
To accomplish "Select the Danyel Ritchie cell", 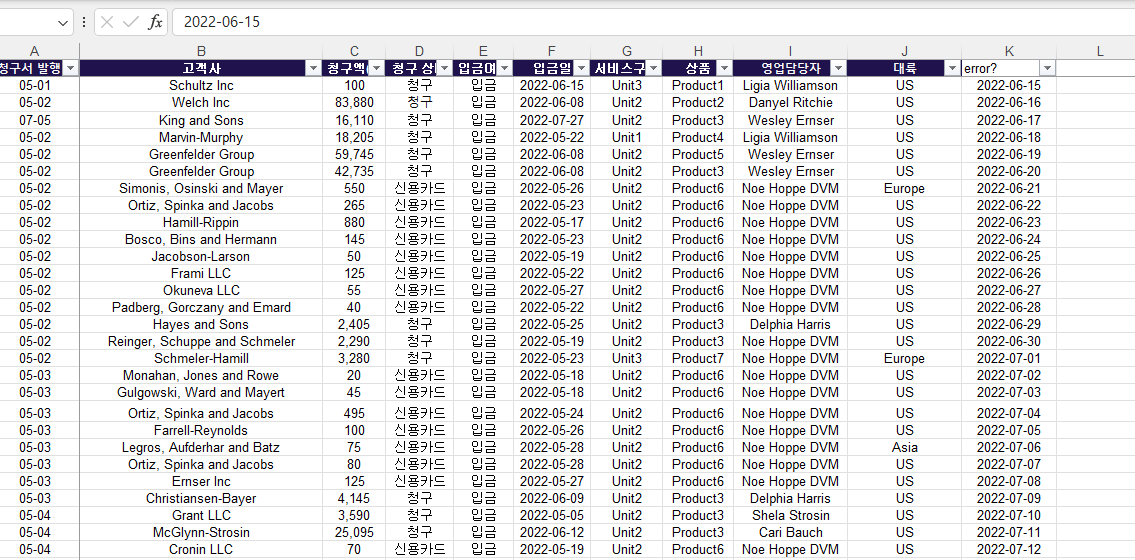I will click(790, 103).
